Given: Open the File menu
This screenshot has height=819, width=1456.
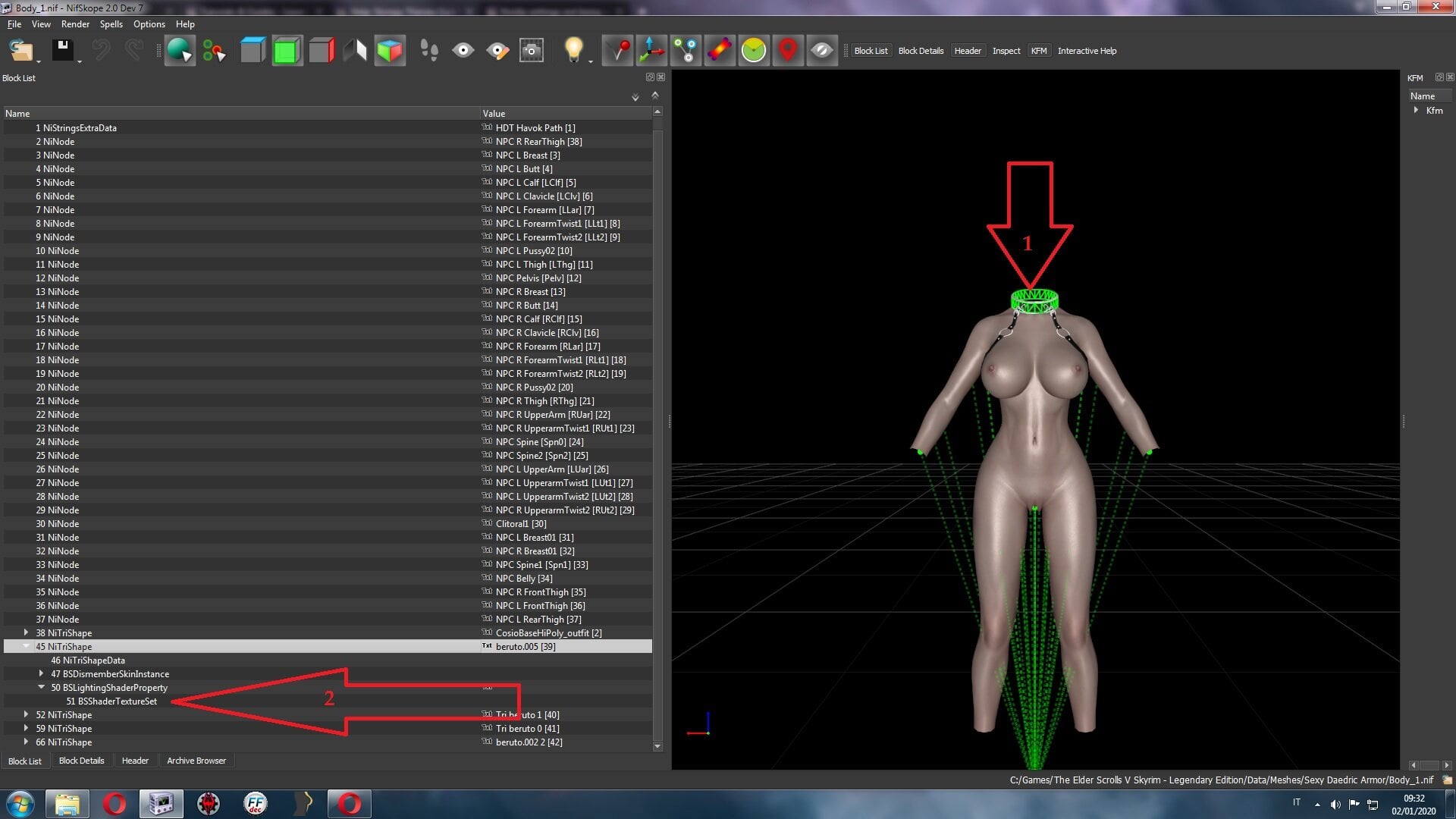Looking at the screenshot, I should [14, 24].
